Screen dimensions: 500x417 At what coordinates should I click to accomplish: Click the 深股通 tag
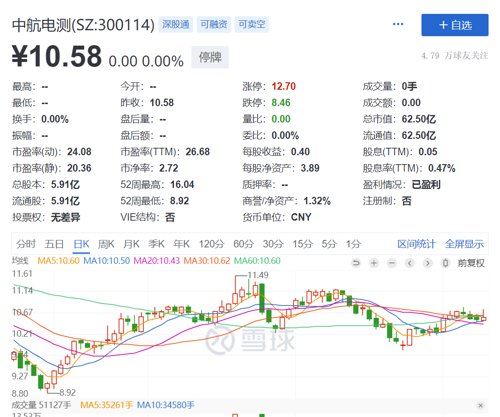pos(176,24)
